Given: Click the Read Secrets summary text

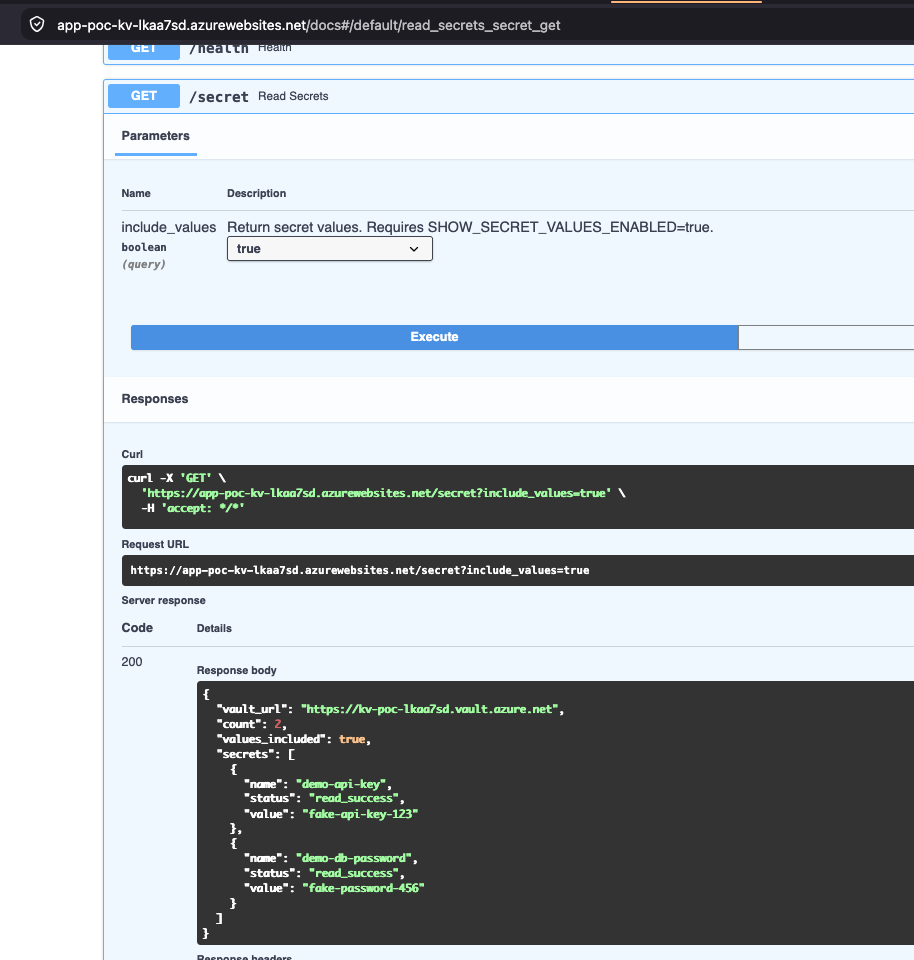Looking at the screenshot, I should (293, 96).
